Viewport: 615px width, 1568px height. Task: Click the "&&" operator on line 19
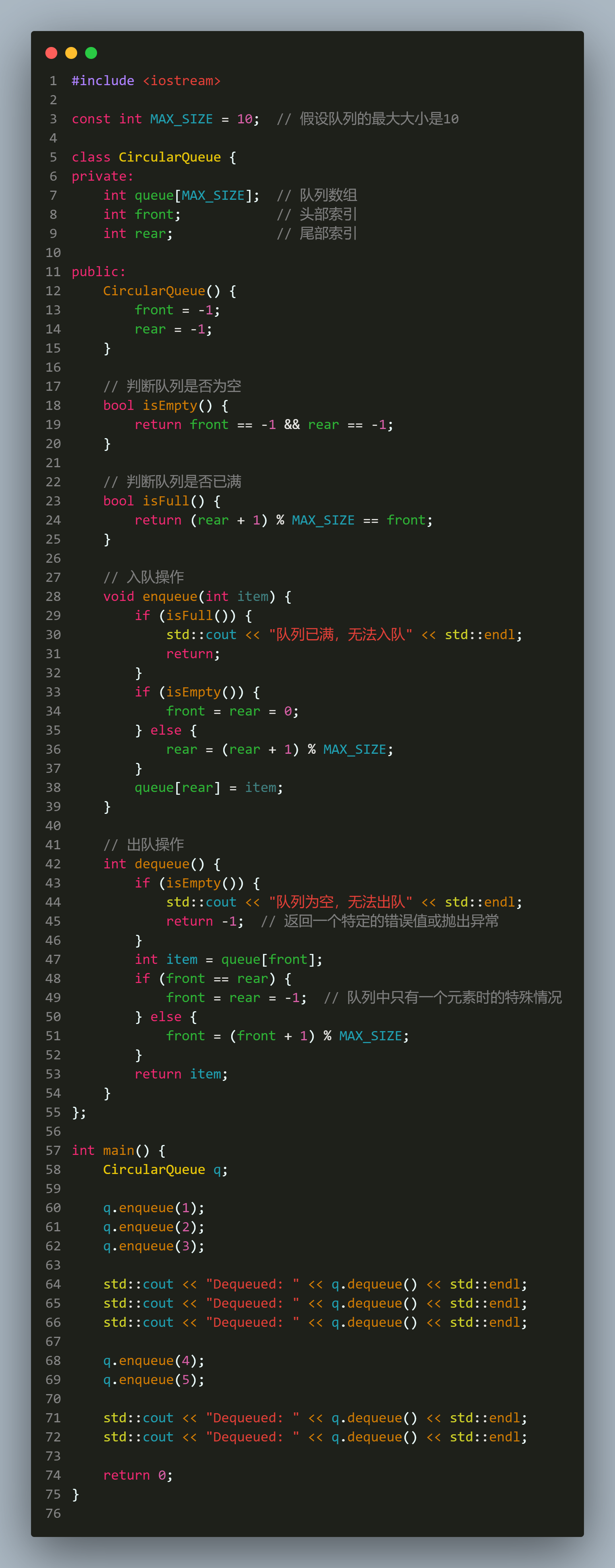click(292, 425)
